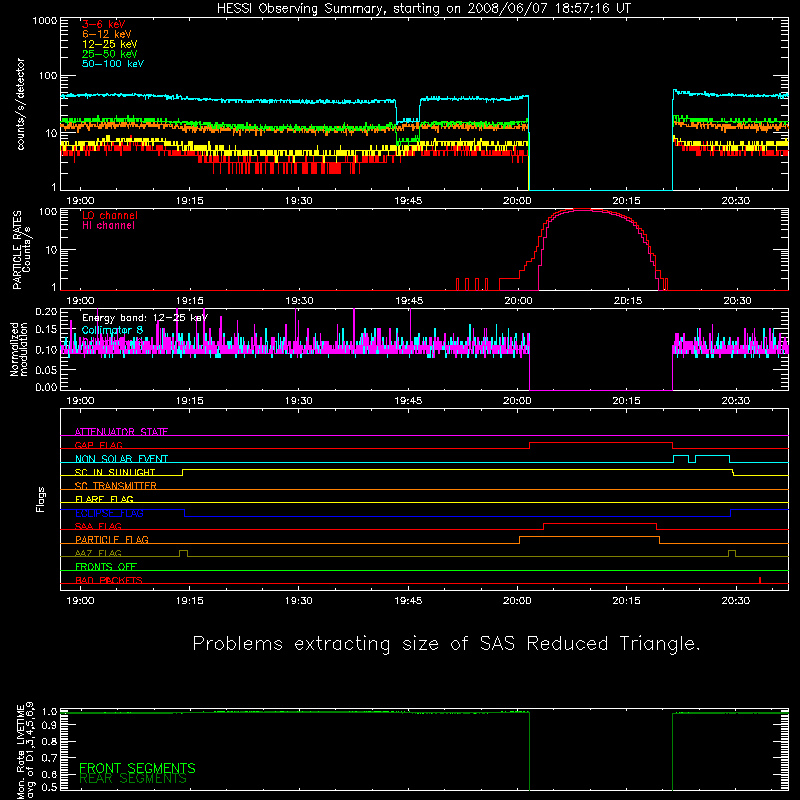Click the 1000 value on count rate axis
The height and width of the screenshot is (800, 800).
pyautogui.click(x=45, y=21)
